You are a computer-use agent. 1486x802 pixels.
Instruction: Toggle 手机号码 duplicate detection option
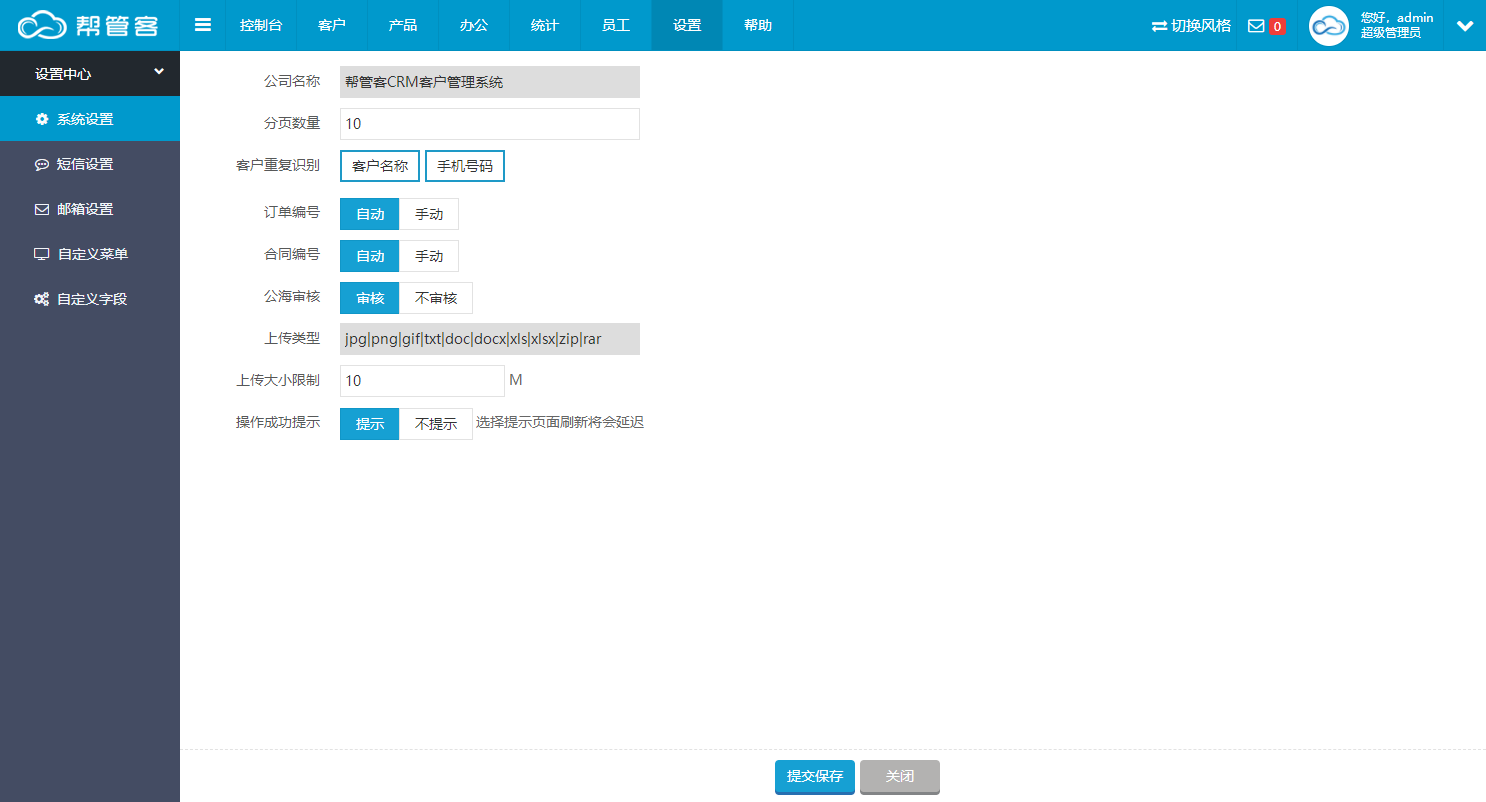coord(465,166)
